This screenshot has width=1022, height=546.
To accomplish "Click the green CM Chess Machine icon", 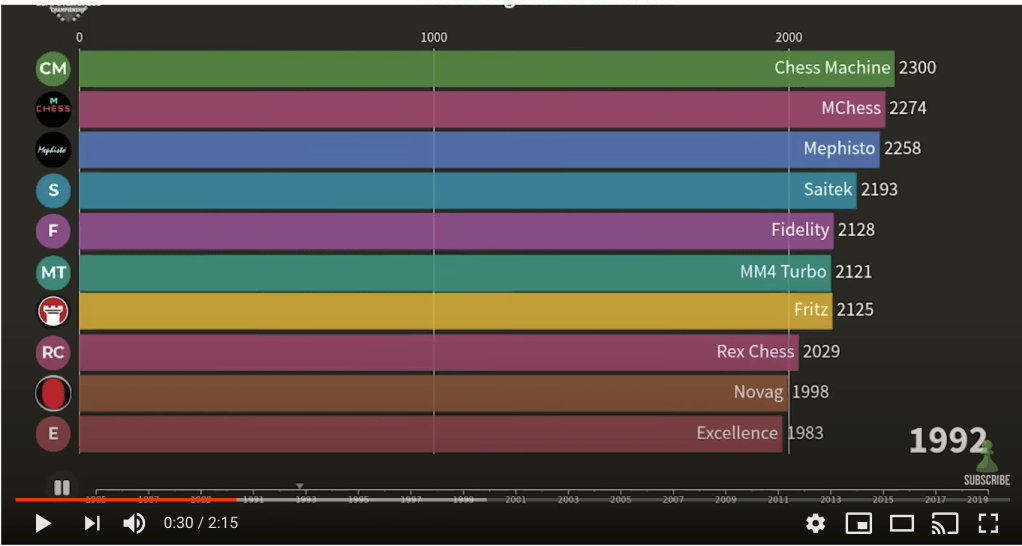I will pyautogui.click(x=53, y=69).
